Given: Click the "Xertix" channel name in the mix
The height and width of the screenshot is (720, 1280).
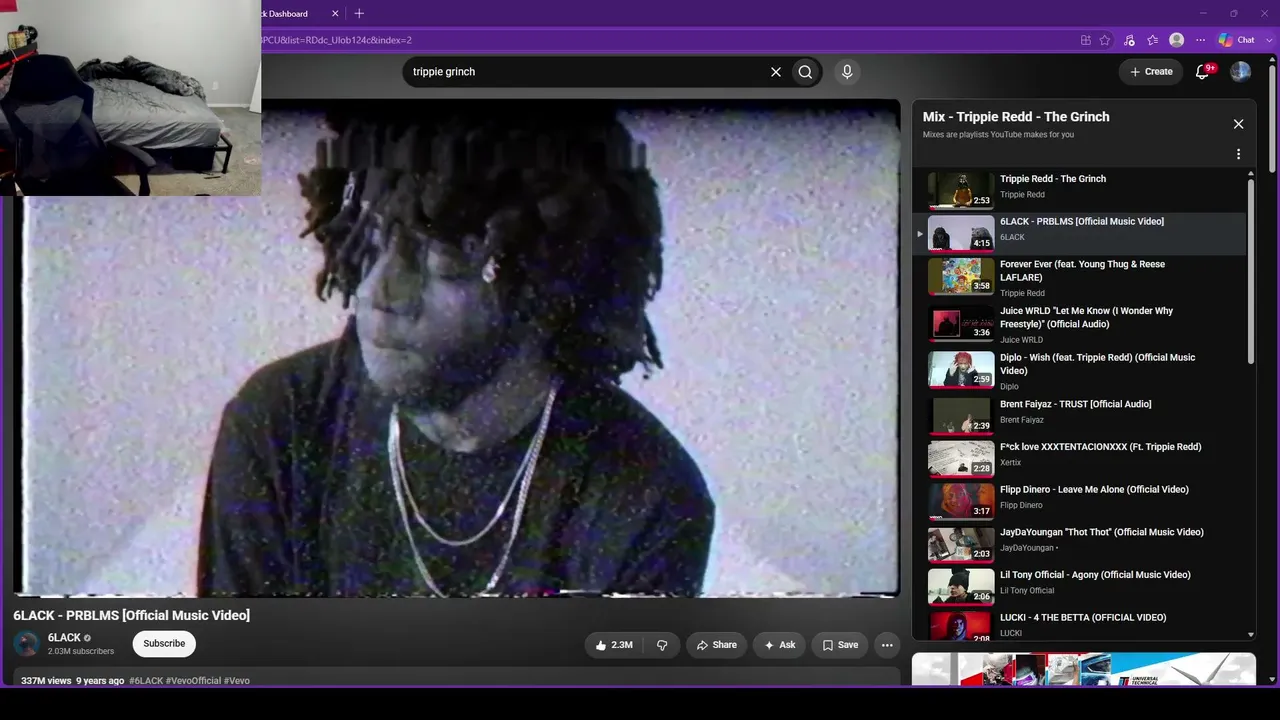Looking at the screenshot, I should [1011, 463].
